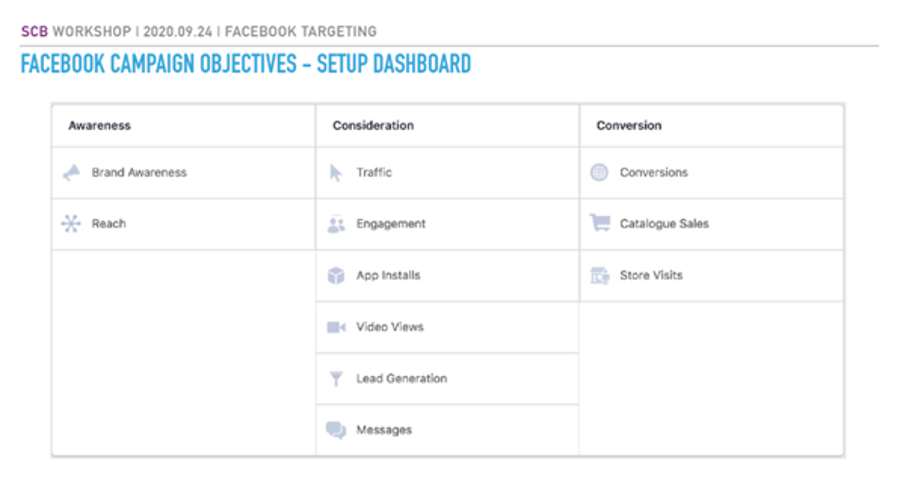Viewport: 900px width, 503px height.
Task: Click the Brand Awareness megaphone icon
Action: [x=71, y=172]
